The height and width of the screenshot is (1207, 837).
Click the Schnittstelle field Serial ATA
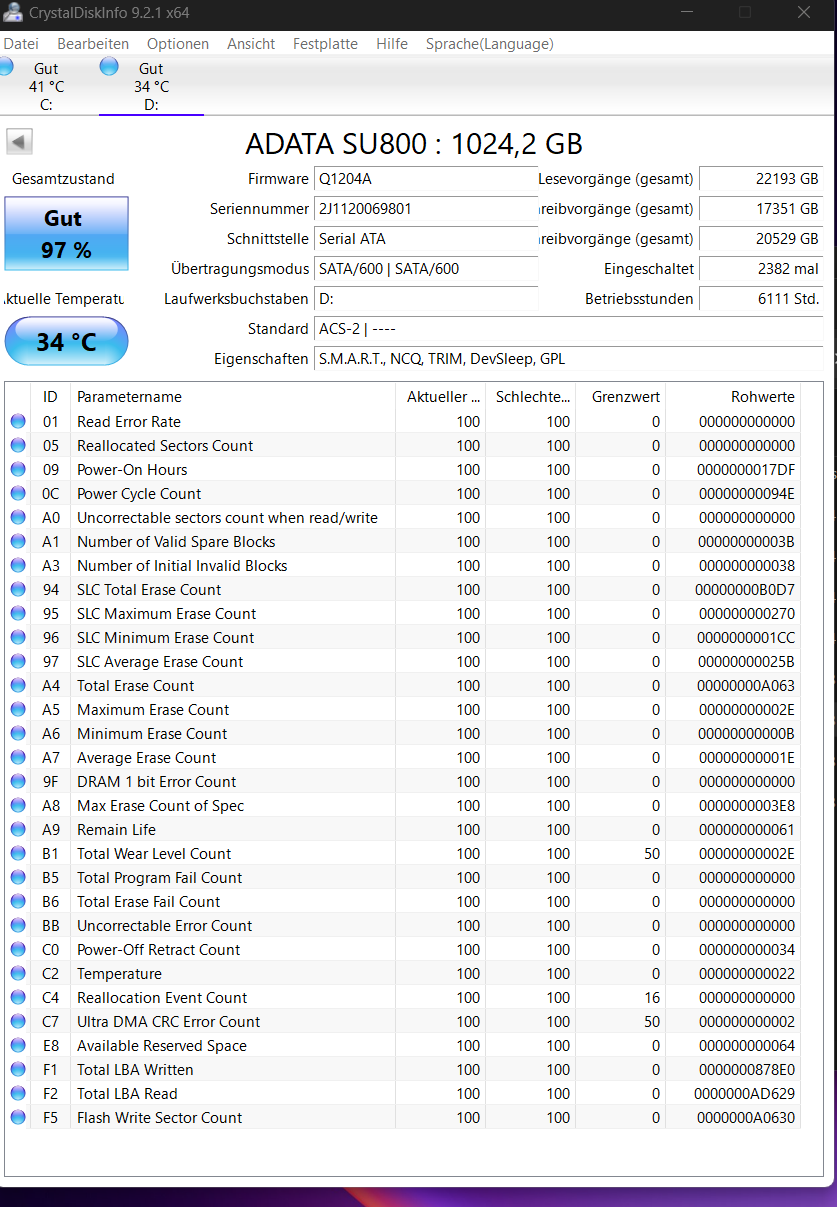[426, 239]
